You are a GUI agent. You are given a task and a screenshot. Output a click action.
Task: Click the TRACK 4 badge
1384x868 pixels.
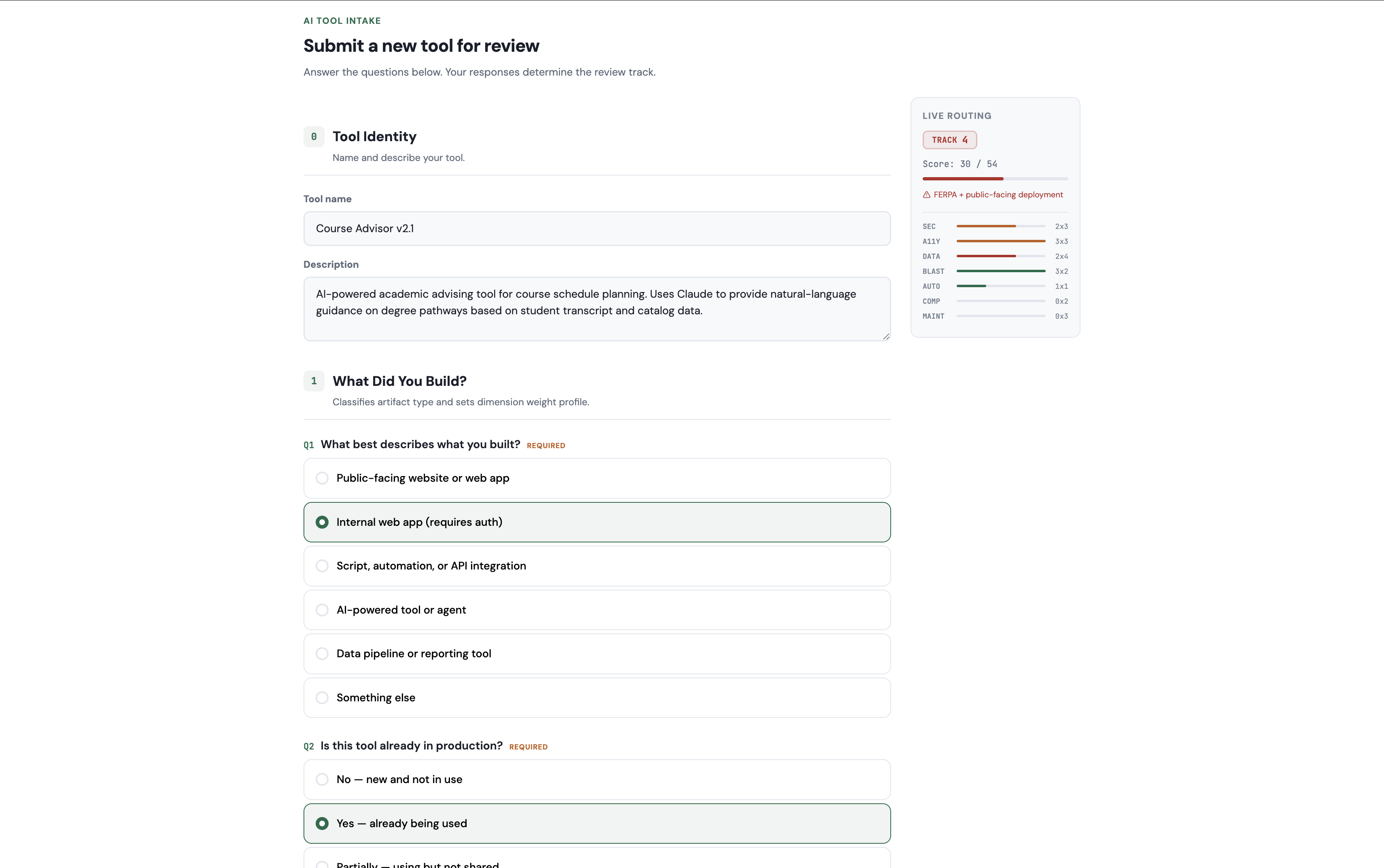point(949,140)
